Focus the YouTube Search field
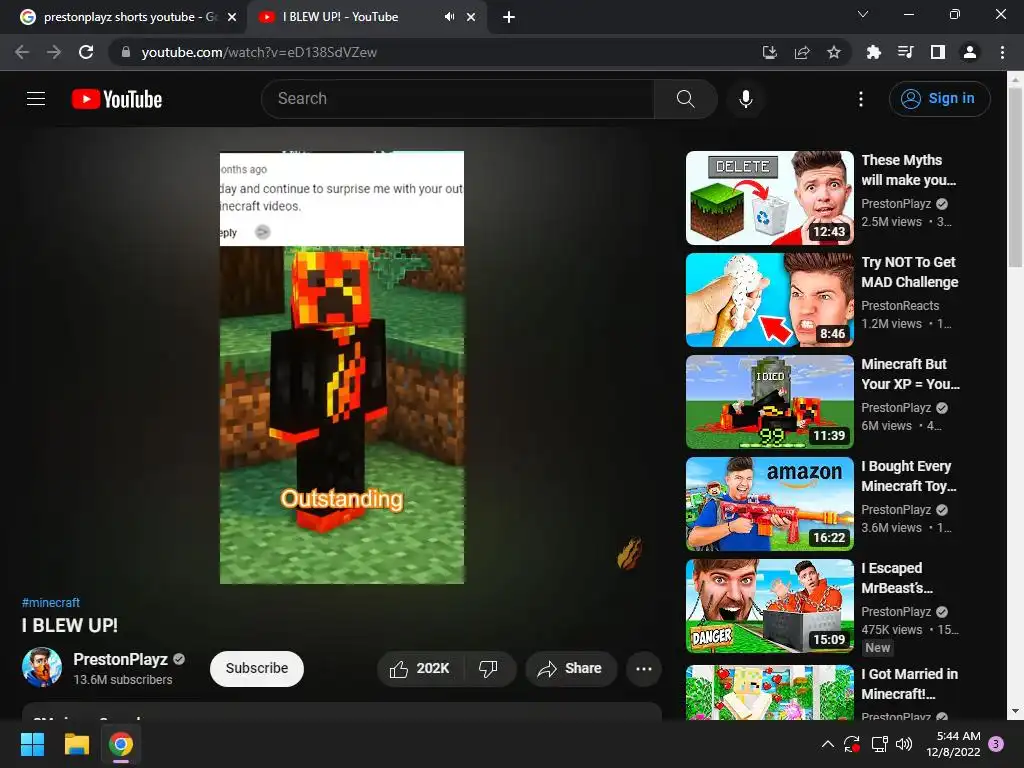 click(458, 99)
